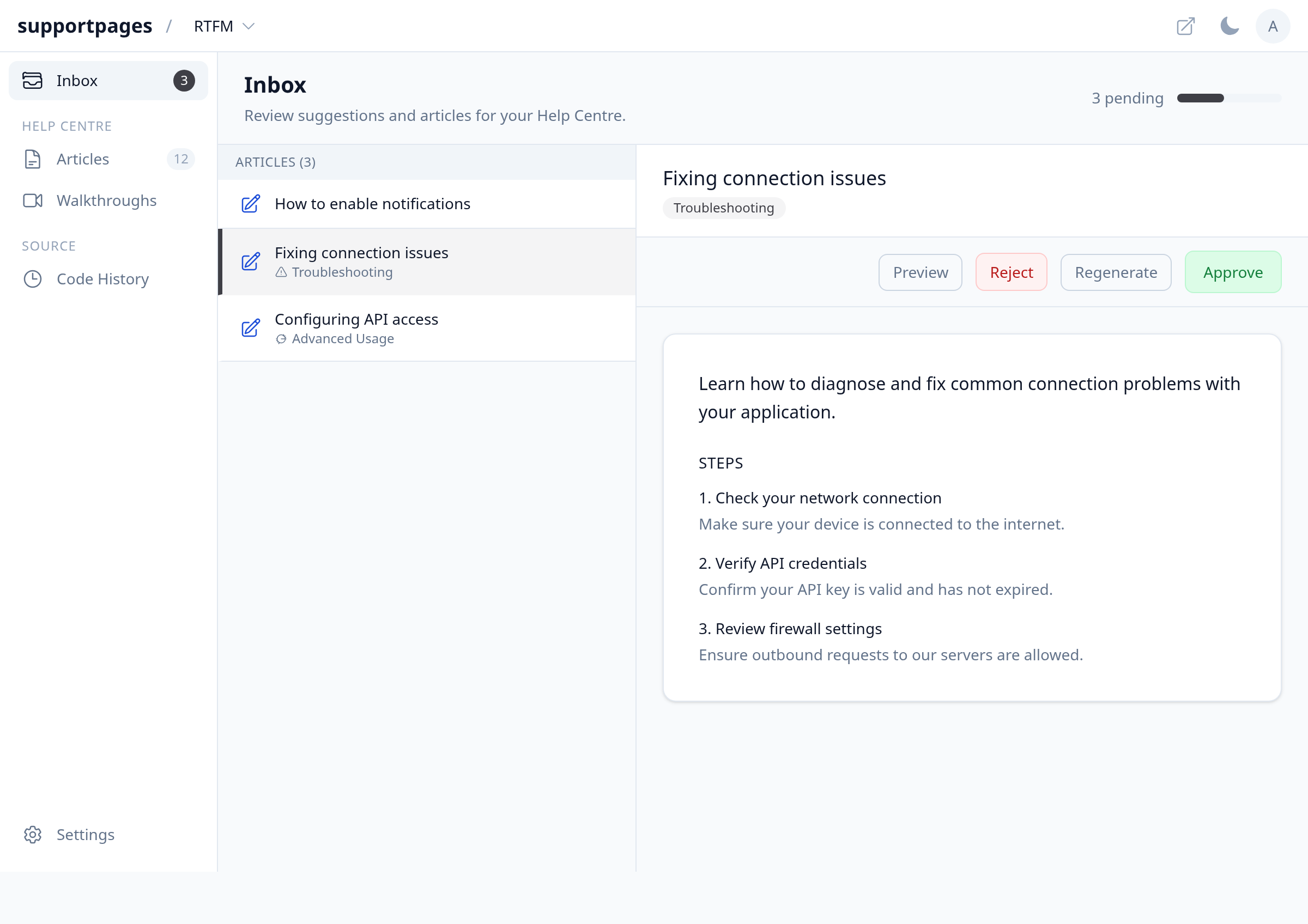The image size is (1308, 924).
Task: Click step "3. Review firewall settings"
Action: (790, 629)
